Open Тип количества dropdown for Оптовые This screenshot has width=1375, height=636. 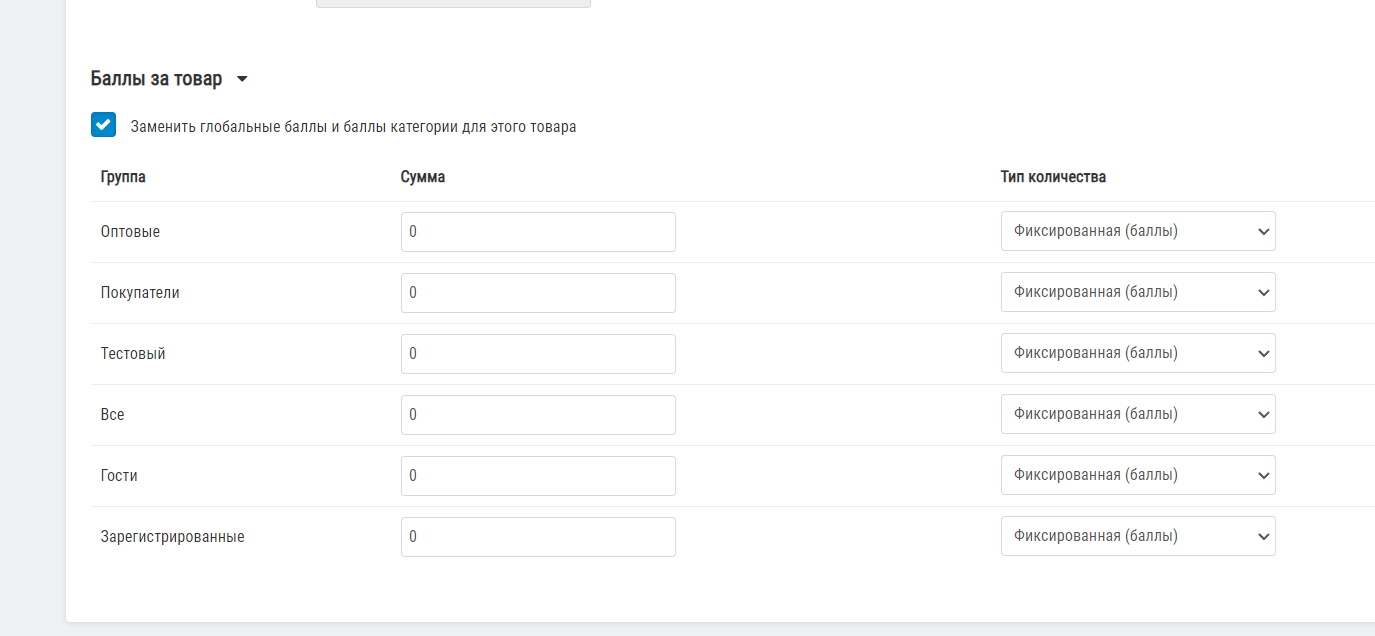click(x=1138, y=231)
